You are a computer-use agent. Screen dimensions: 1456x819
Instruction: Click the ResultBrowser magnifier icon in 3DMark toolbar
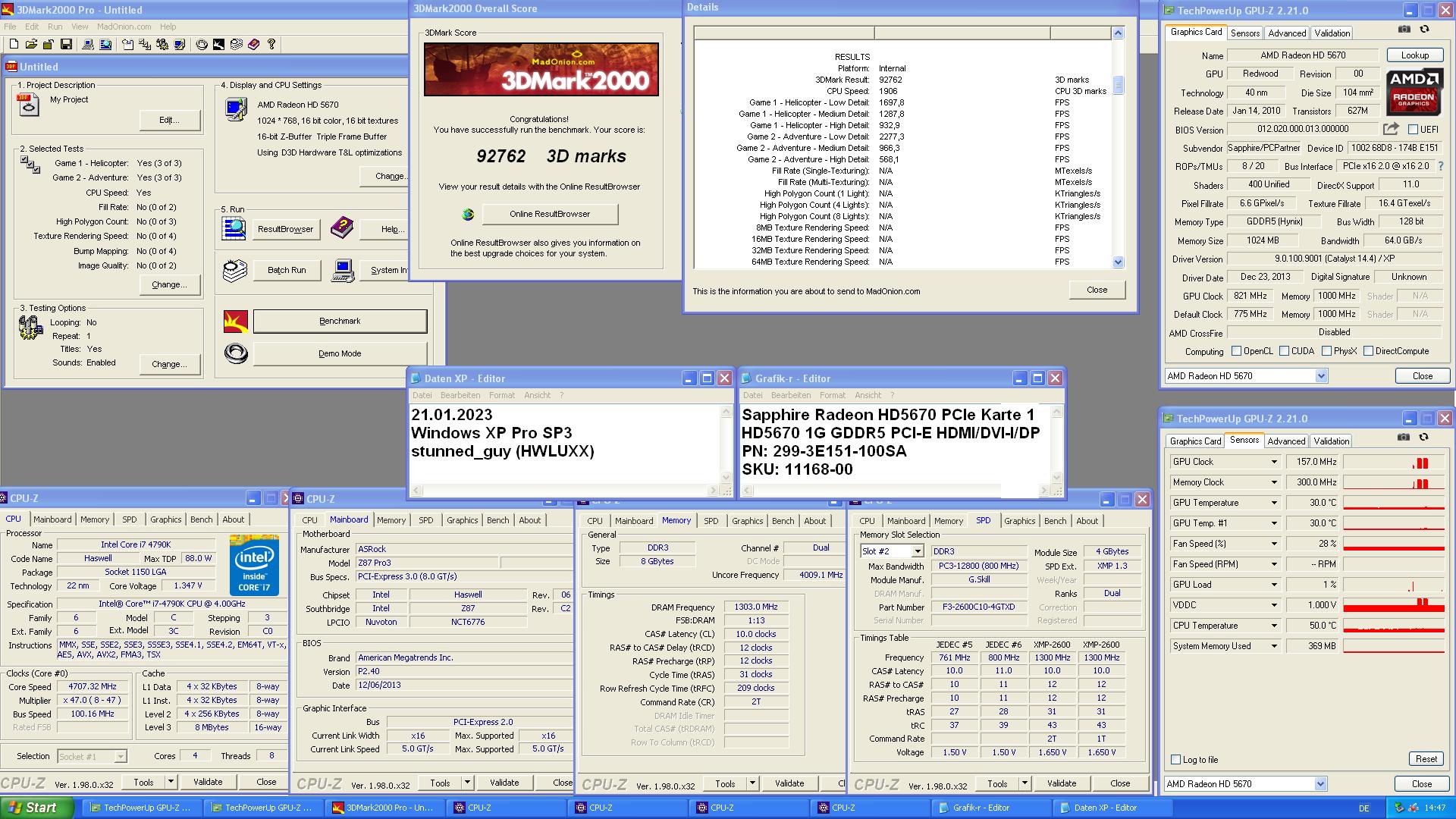point(105,45)
